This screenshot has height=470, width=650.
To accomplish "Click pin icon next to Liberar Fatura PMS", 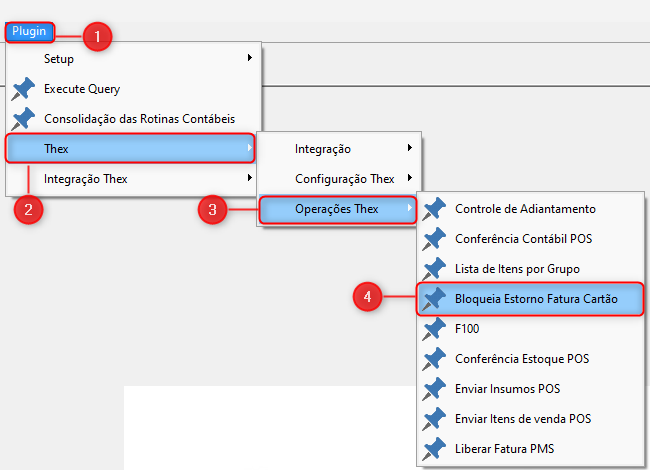I will pos(435,449).
